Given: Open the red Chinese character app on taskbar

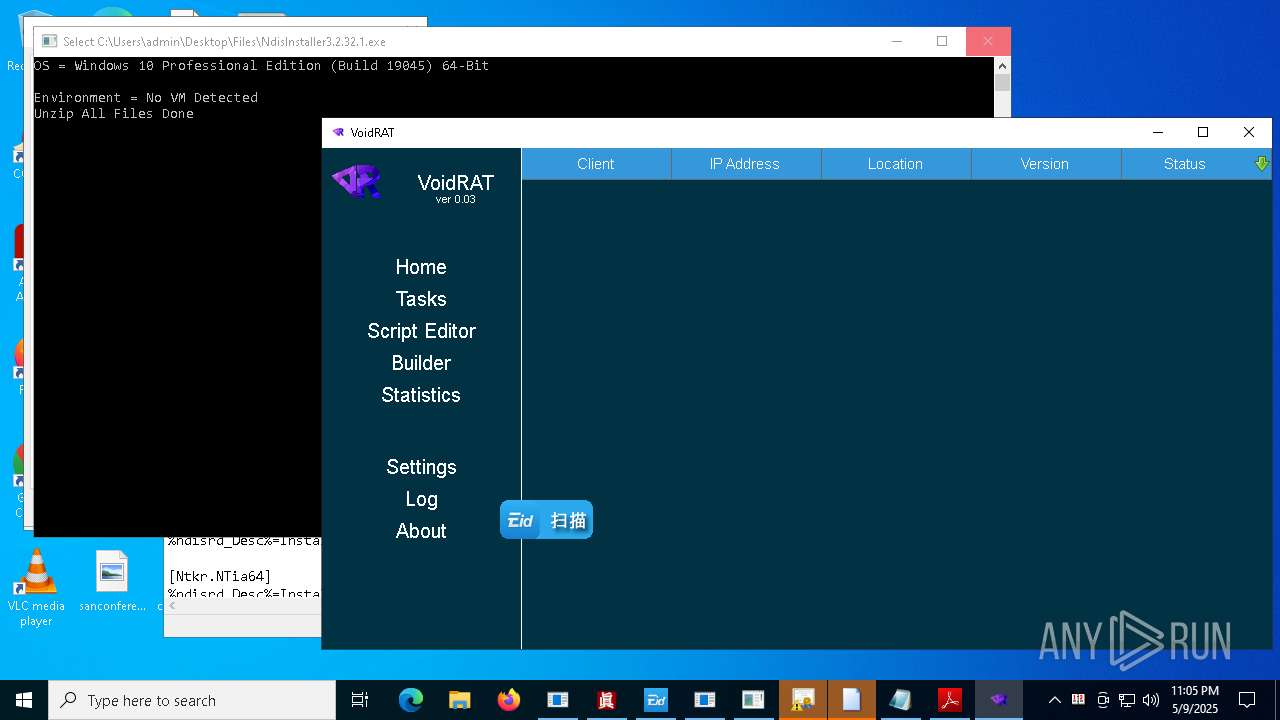Looking at the screenshot, I should [x=607, y=700].
